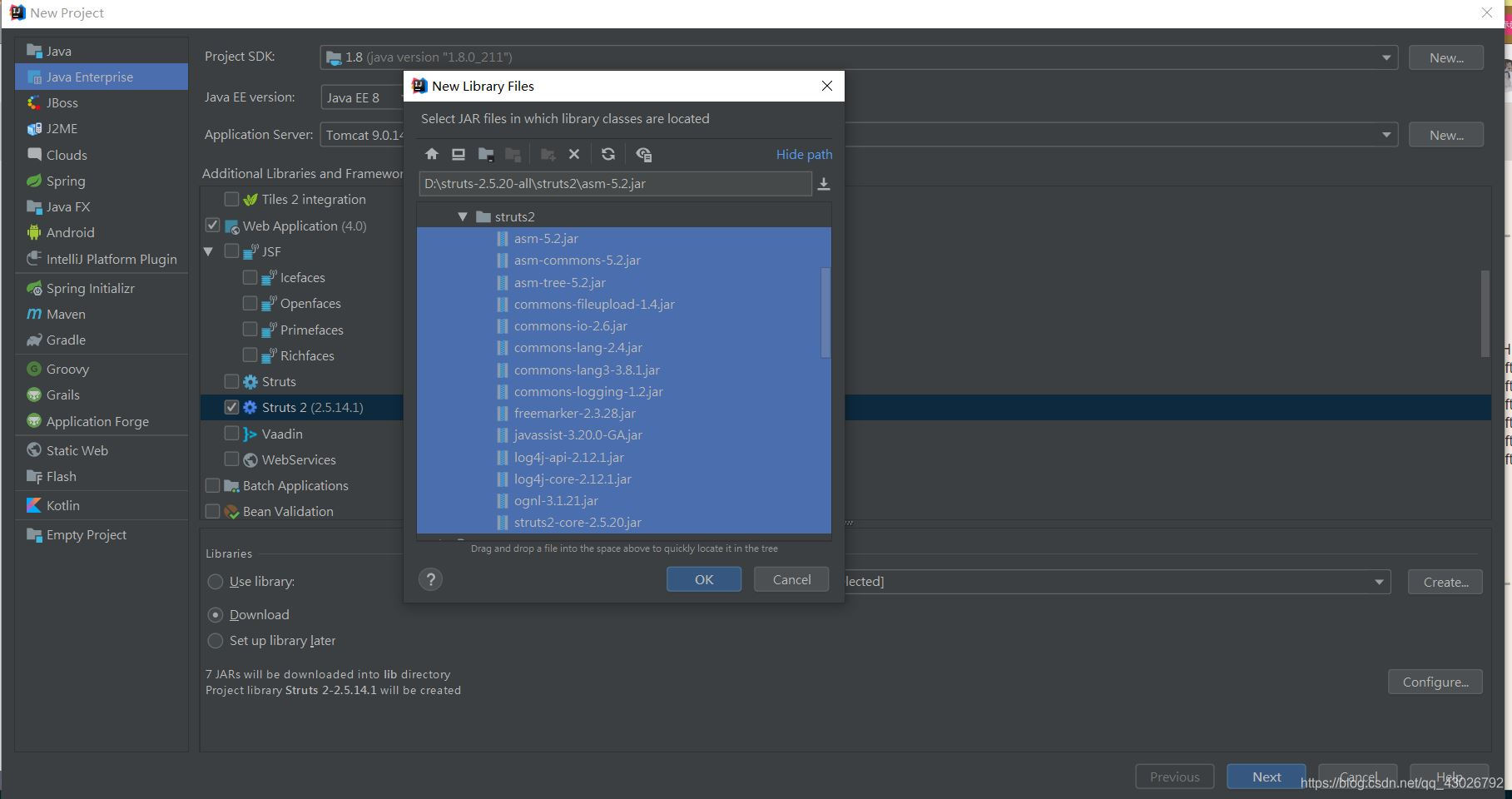Click the frameworks list scrollbar

click(x=1485, y=313)
